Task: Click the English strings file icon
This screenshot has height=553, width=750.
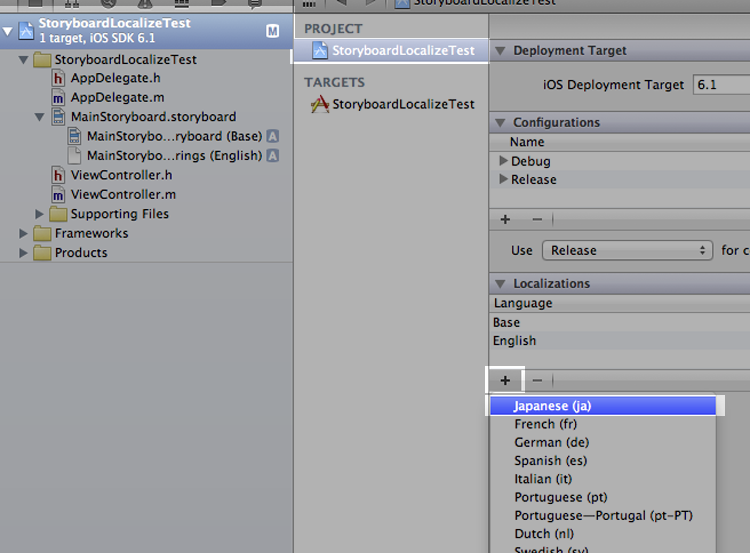Action: [x=74, y=156]
